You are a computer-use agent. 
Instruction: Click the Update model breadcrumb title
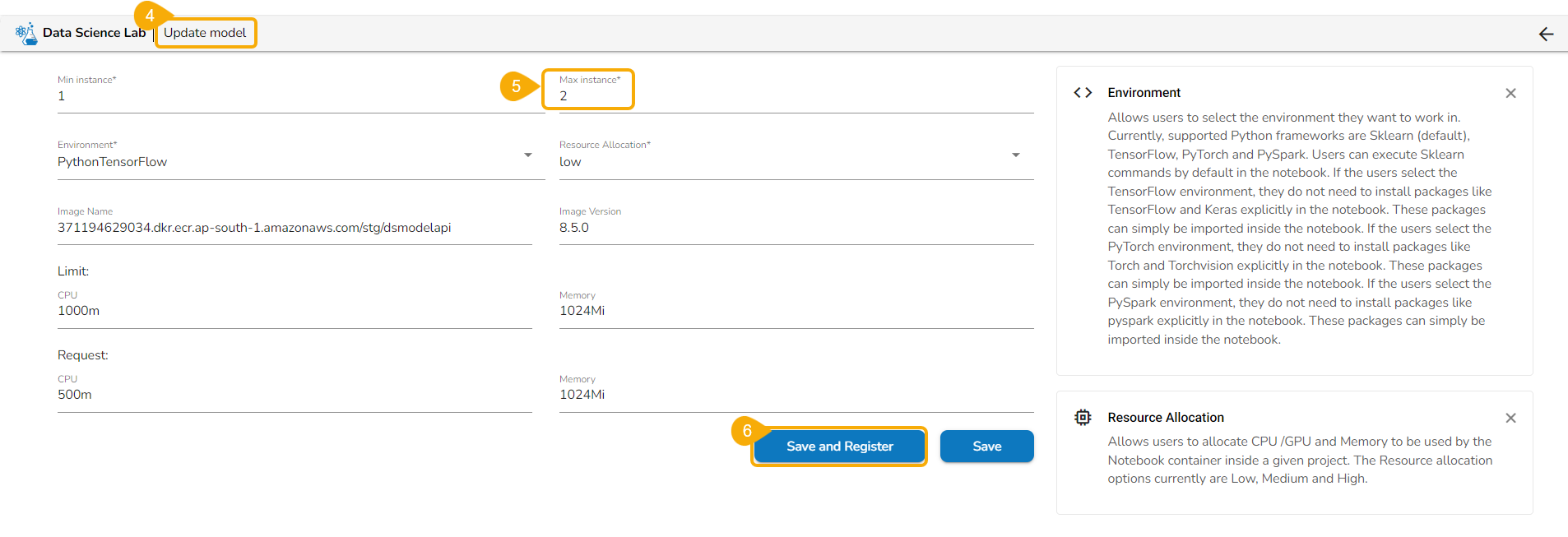tap(205, 33)
